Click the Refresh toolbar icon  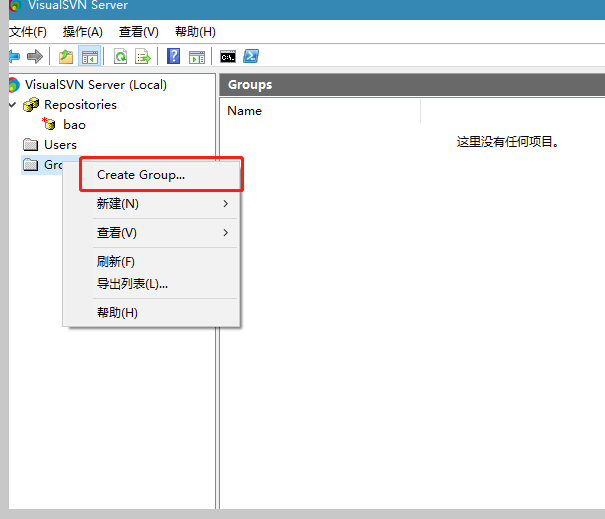tap(121, 57)
